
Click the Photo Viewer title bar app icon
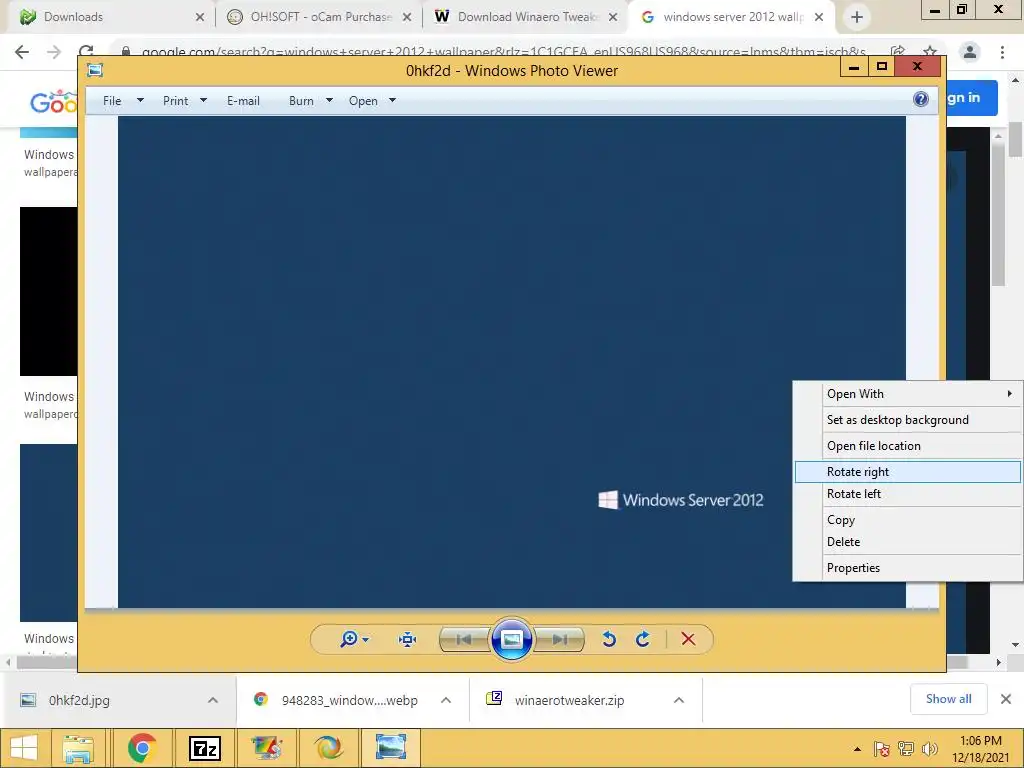pos(95,70)
